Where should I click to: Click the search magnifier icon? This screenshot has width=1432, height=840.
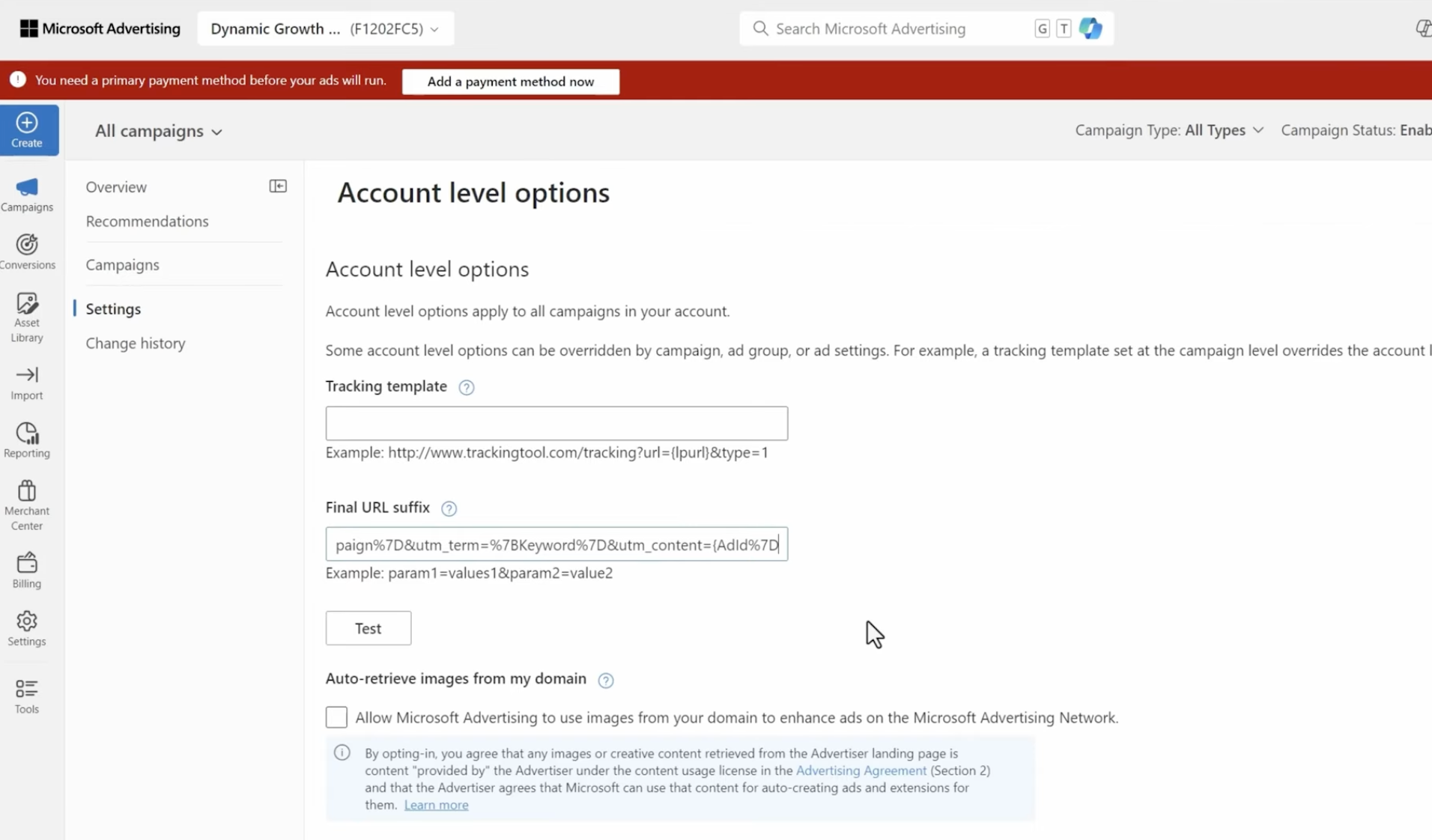(760, 28)
